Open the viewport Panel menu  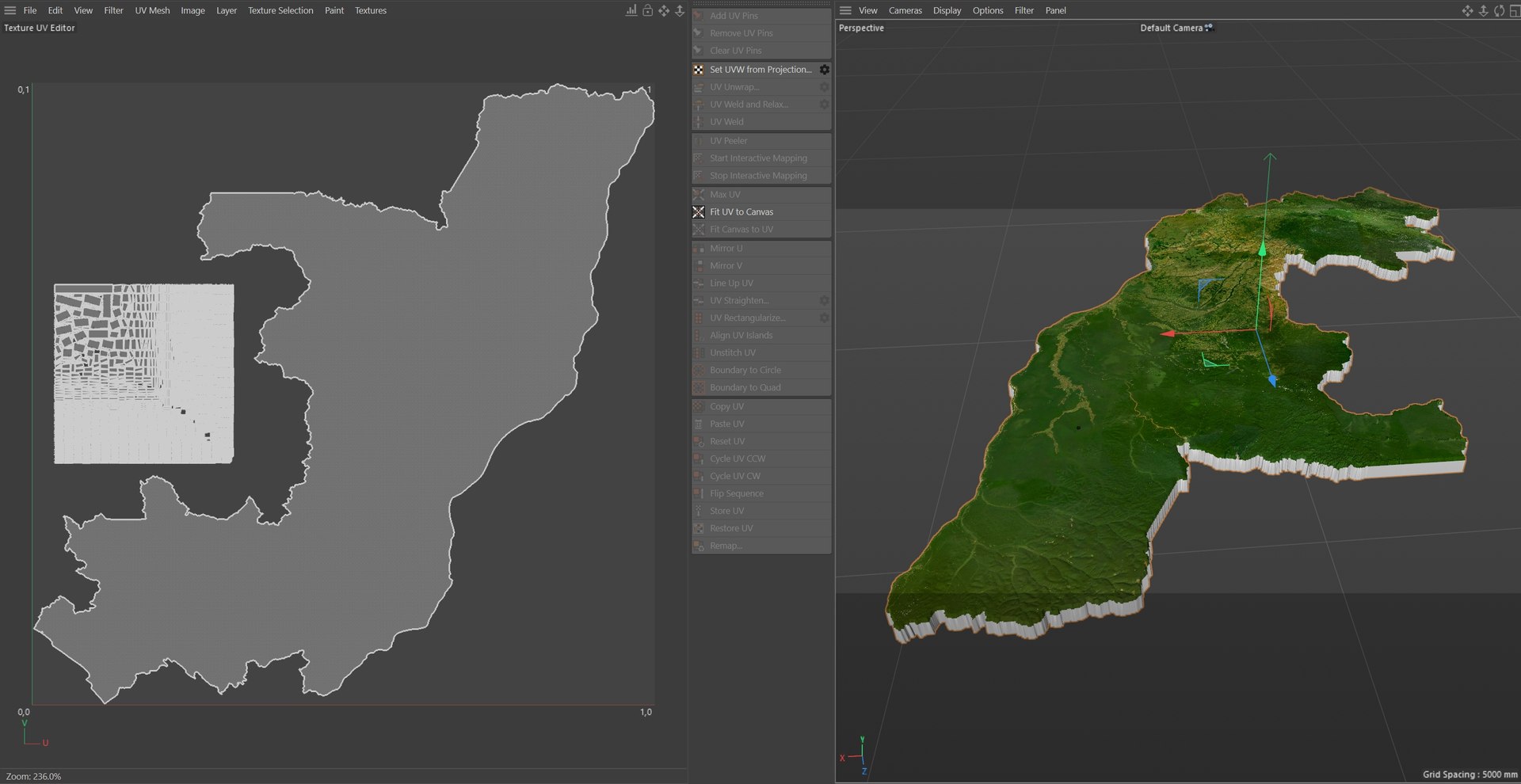tap(1056, 10)
